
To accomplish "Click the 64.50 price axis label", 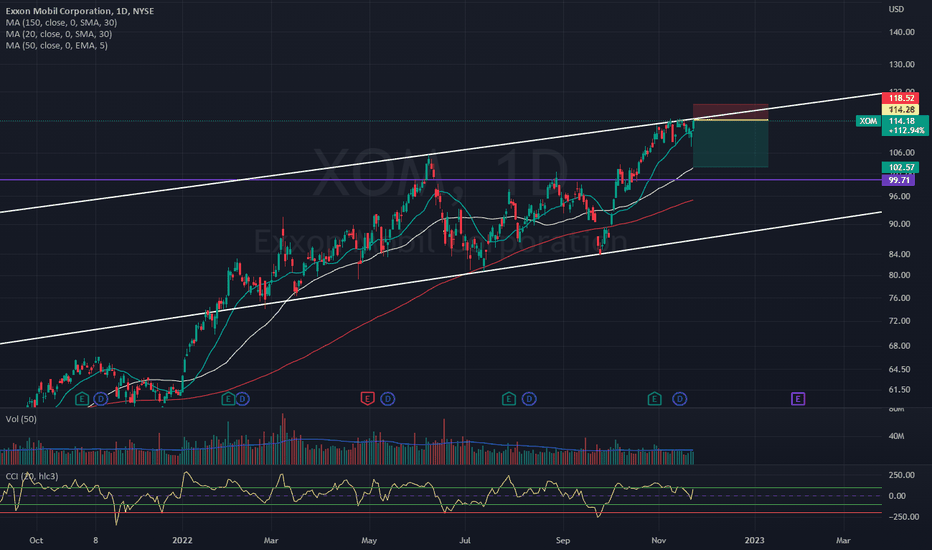I will (x=899, y=369).
